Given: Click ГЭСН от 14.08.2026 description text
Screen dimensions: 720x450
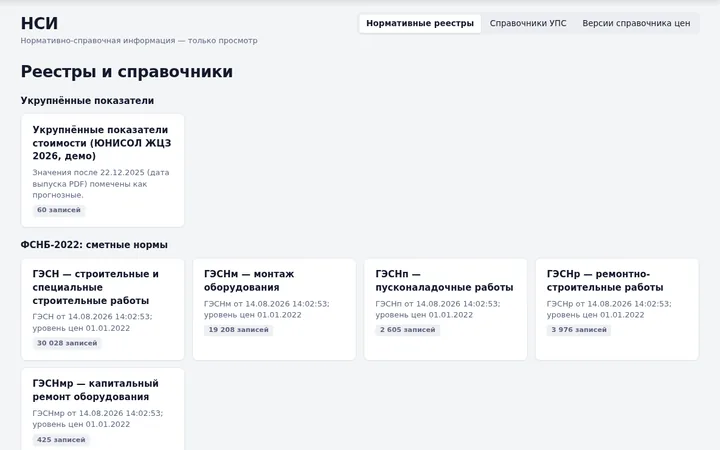Looking at the screenshot, I should 93,322.
